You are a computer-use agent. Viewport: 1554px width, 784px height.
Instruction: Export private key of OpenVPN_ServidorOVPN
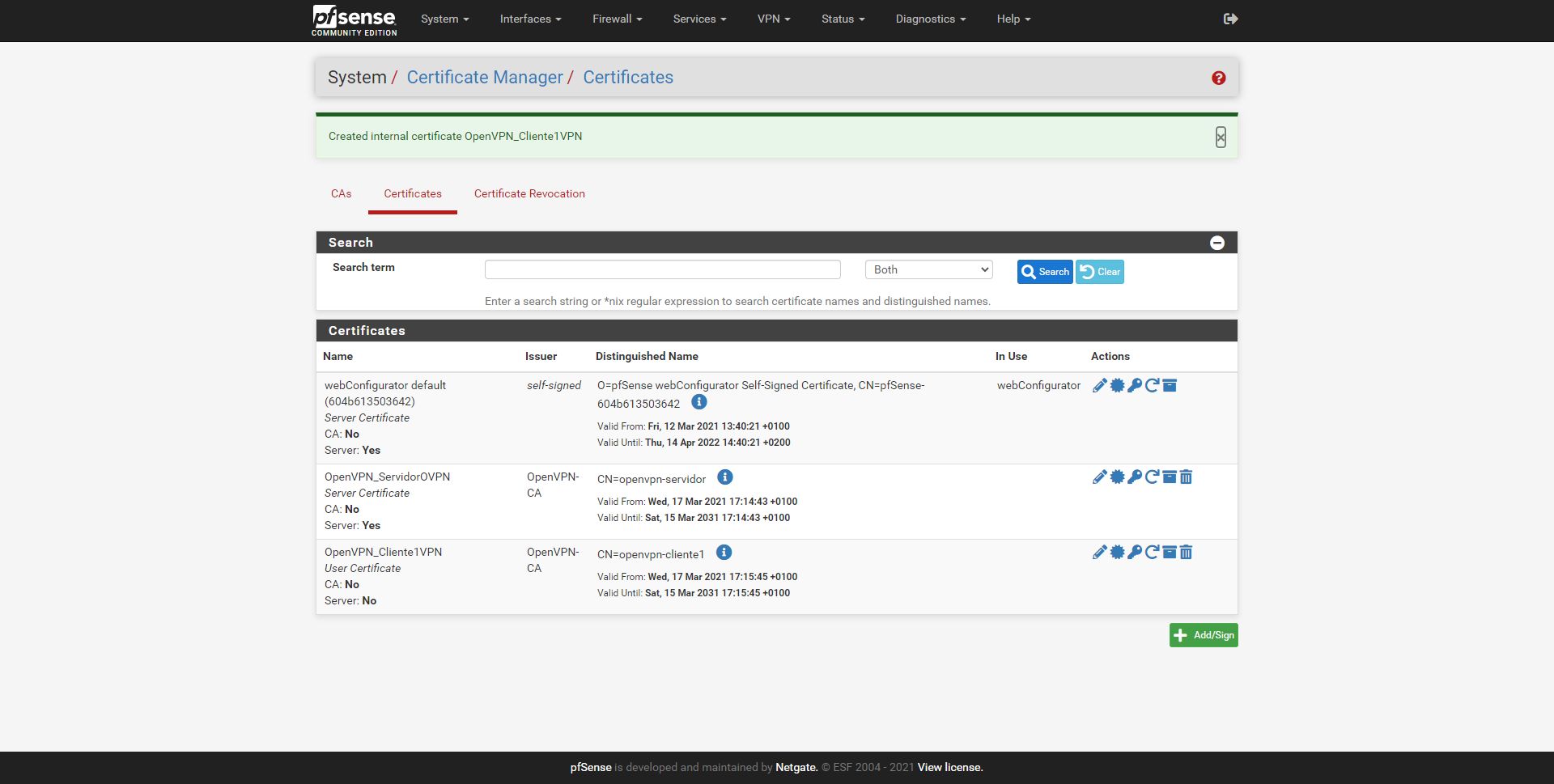[1135, 477]
